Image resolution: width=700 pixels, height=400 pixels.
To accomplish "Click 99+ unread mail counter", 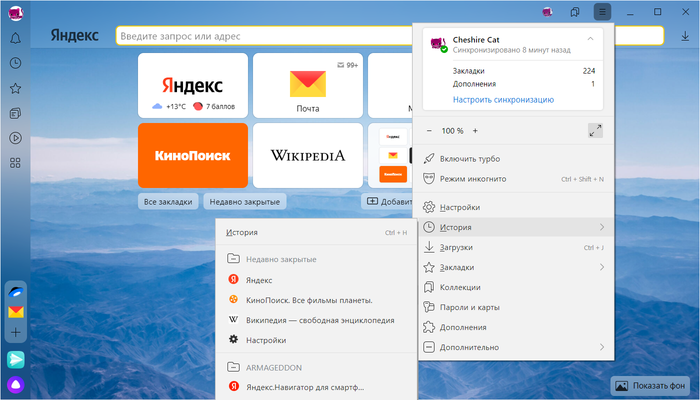I will point(347,65).
